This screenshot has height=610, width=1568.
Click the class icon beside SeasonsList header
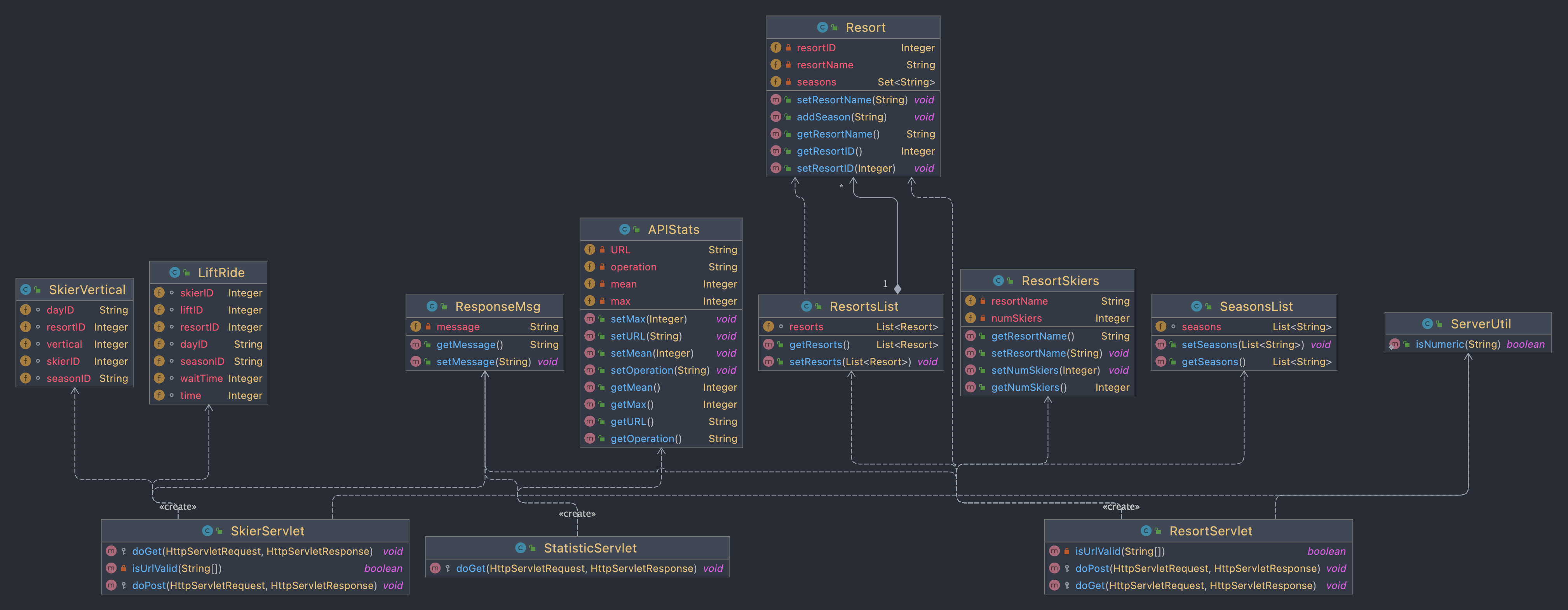(x=1196, y=306)
